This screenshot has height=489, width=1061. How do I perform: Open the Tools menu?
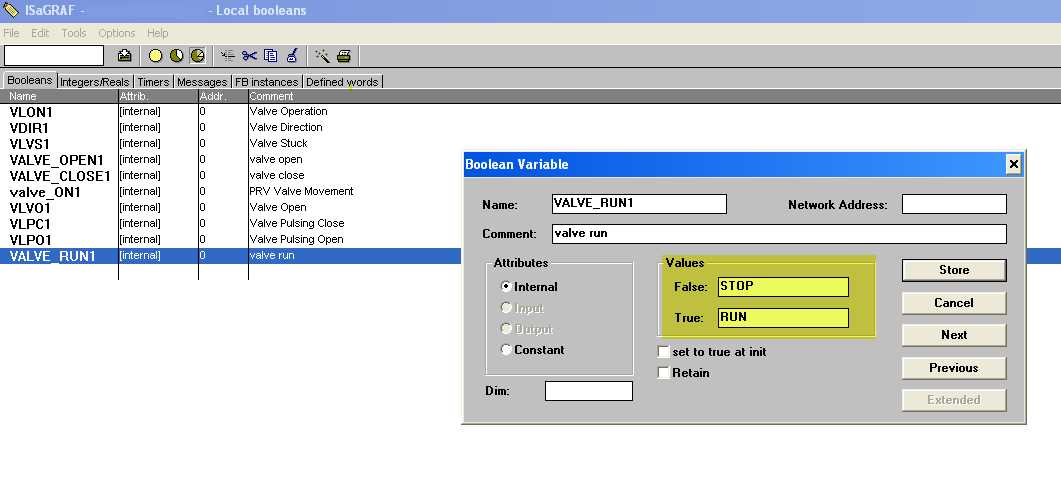tap(74, 33)
